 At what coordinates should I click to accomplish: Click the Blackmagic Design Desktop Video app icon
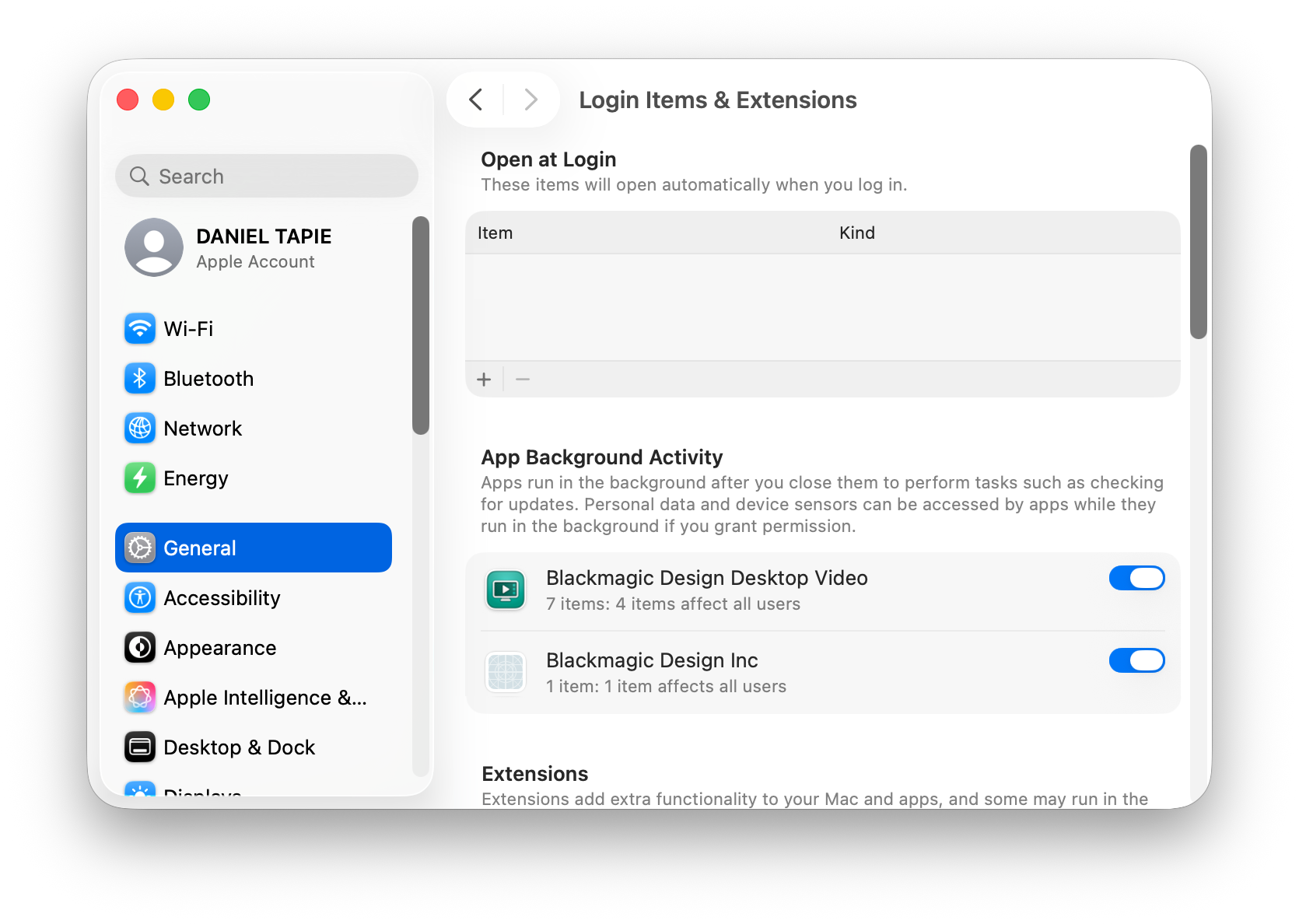pyautogui.click(x=506, y=590)
